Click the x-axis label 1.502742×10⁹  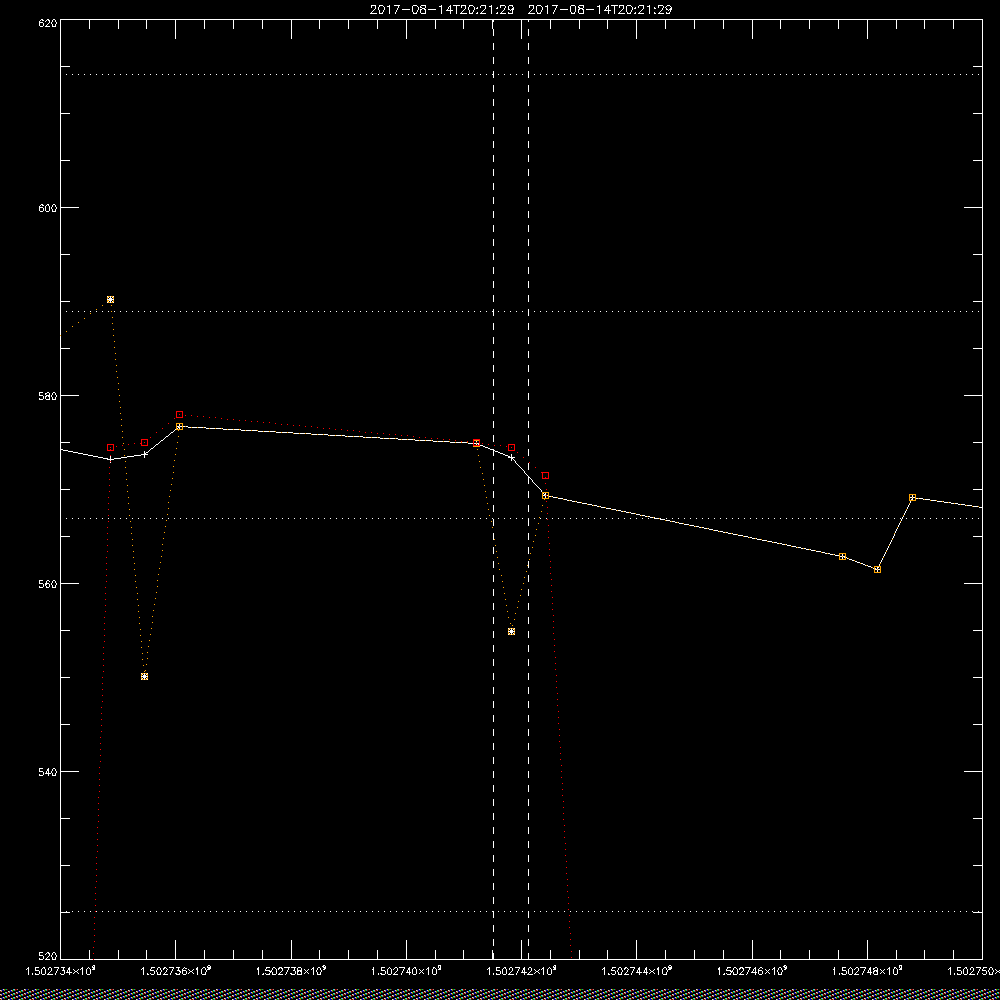pyautogui.click(x=522, y=971)
